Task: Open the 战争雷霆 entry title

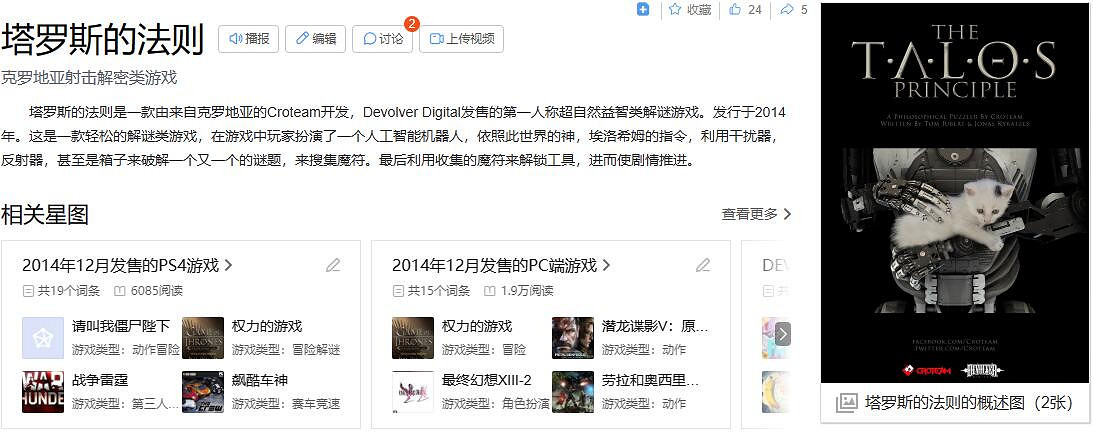Action: tap(100, 380)
